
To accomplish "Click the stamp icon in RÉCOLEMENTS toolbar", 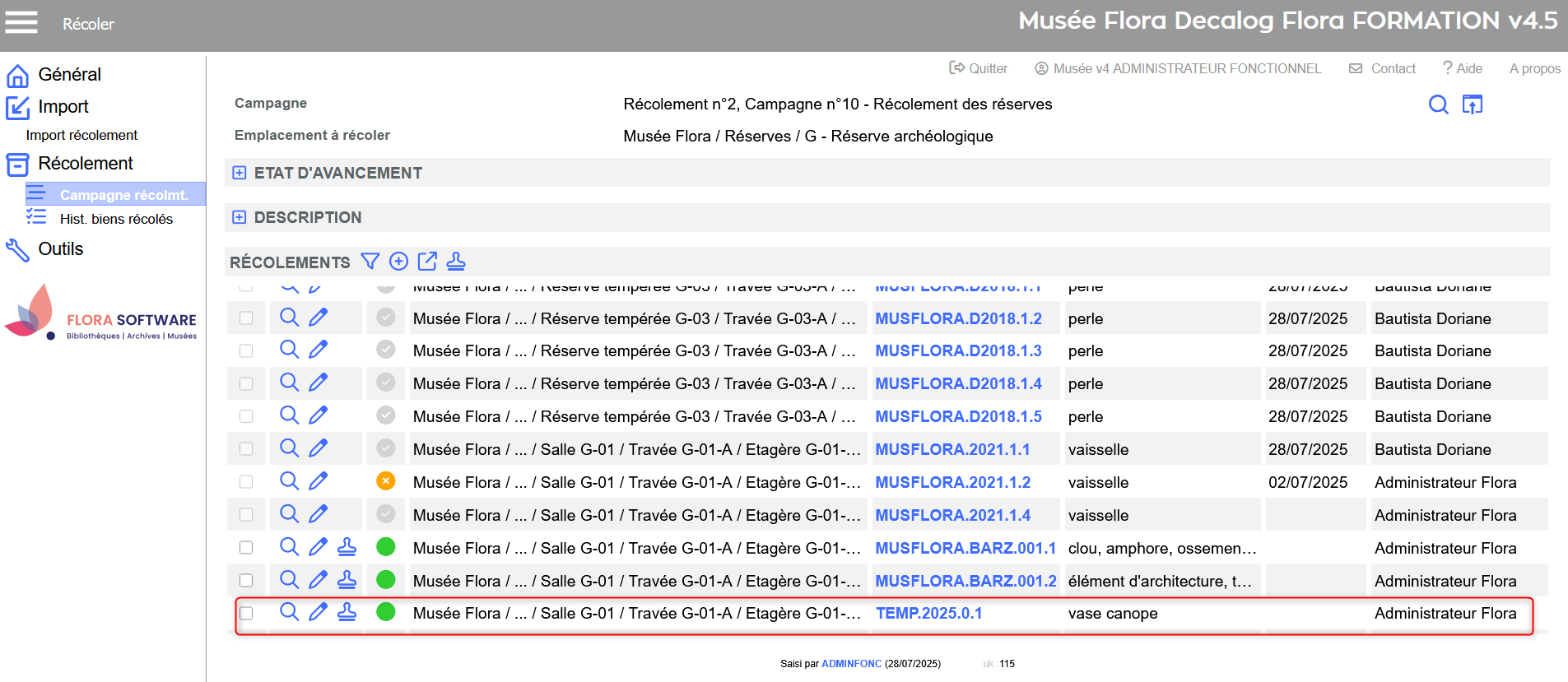I will tap(456, 262).
